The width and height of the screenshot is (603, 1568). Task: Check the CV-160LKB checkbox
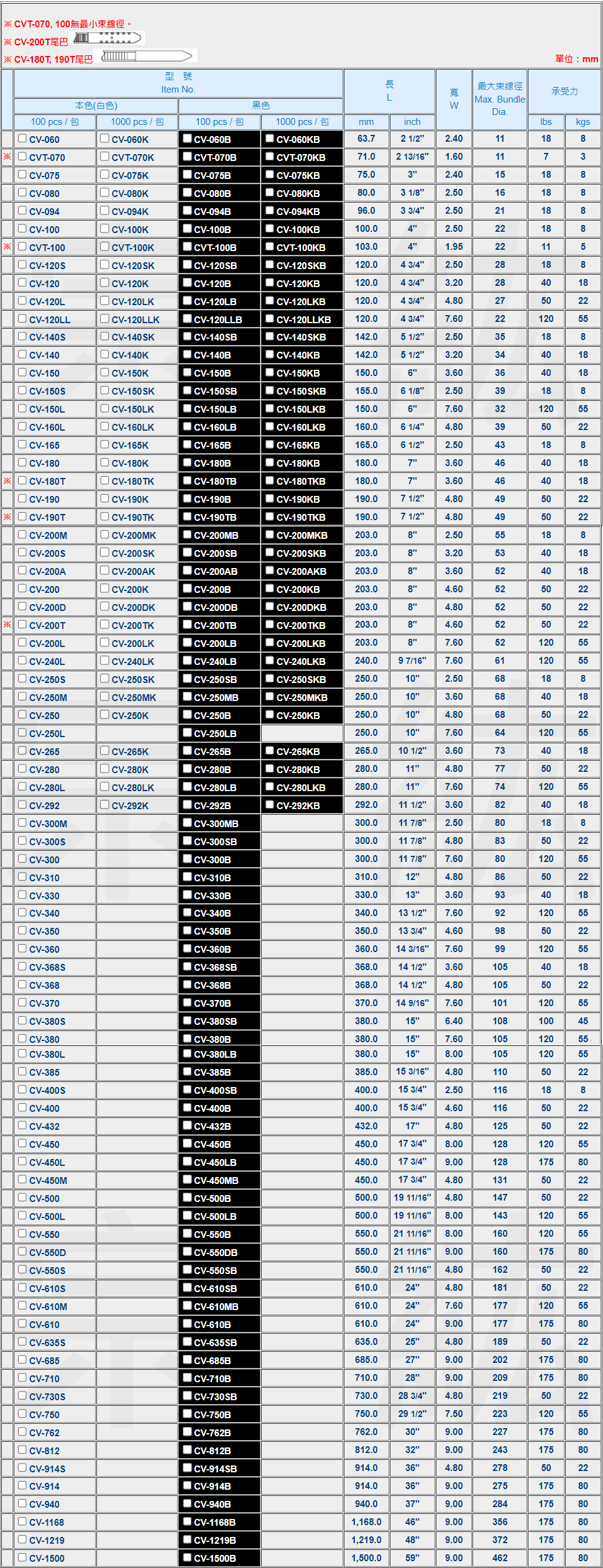click(270, 427)
